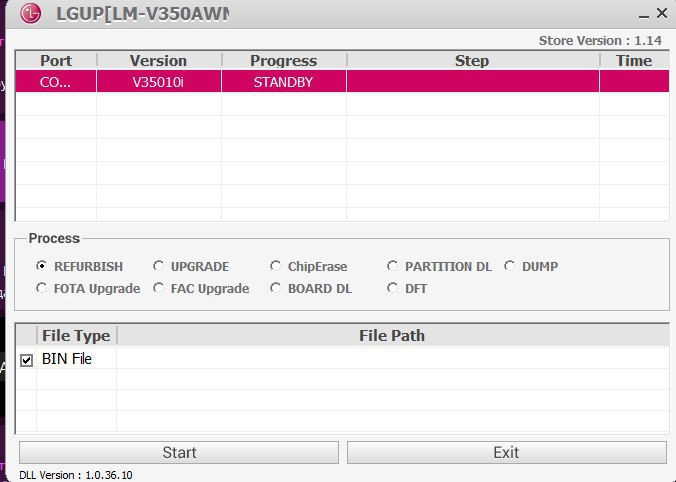
Task: Close the LGUP window
Action: pos(662,13)
